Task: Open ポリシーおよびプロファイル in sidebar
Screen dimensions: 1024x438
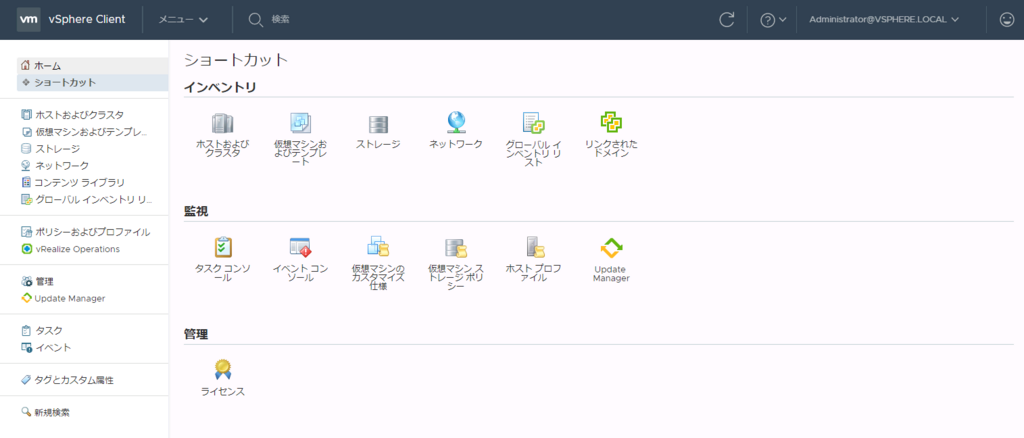Action: (84, 232)
